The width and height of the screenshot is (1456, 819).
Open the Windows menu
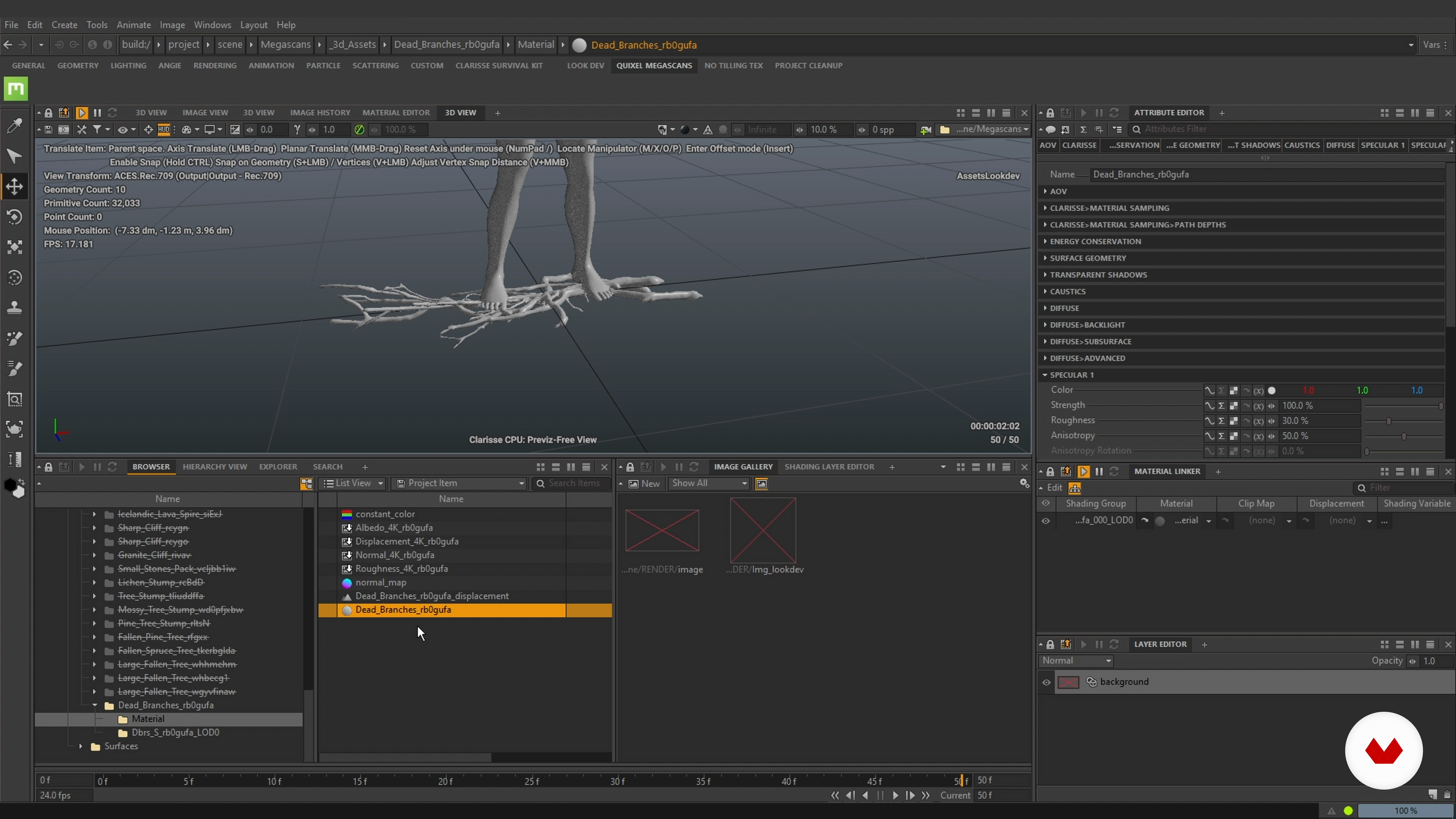click(x=212, y=25)
